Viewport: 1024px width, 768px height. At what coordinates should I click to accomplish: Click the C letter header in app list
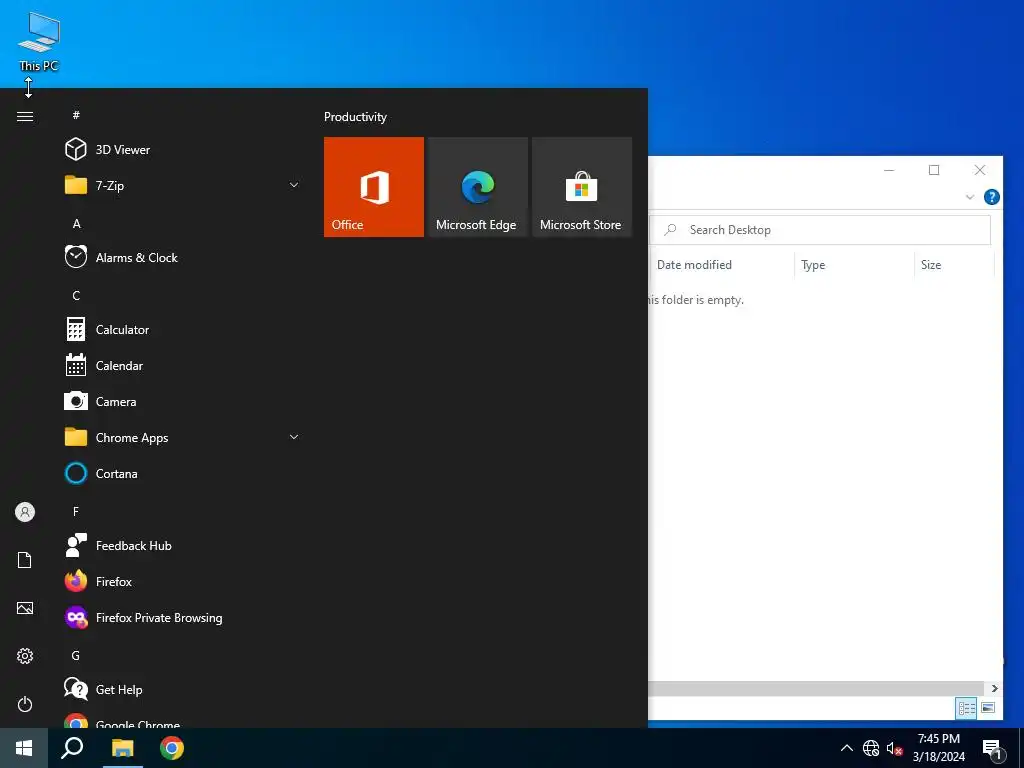pyautogui.click(x=76, y=296)
